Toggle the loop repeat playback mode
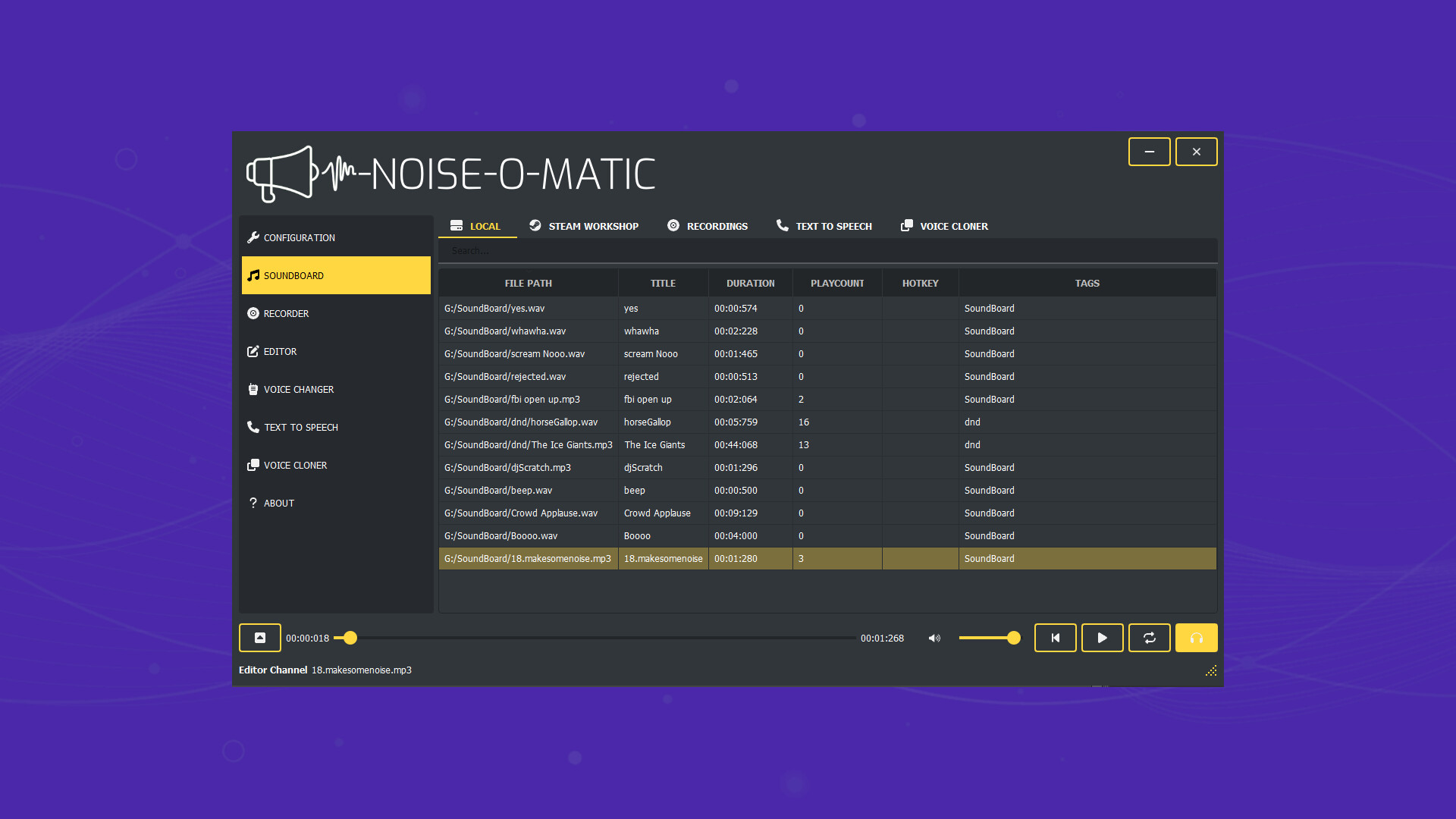 pos(1150,638)
